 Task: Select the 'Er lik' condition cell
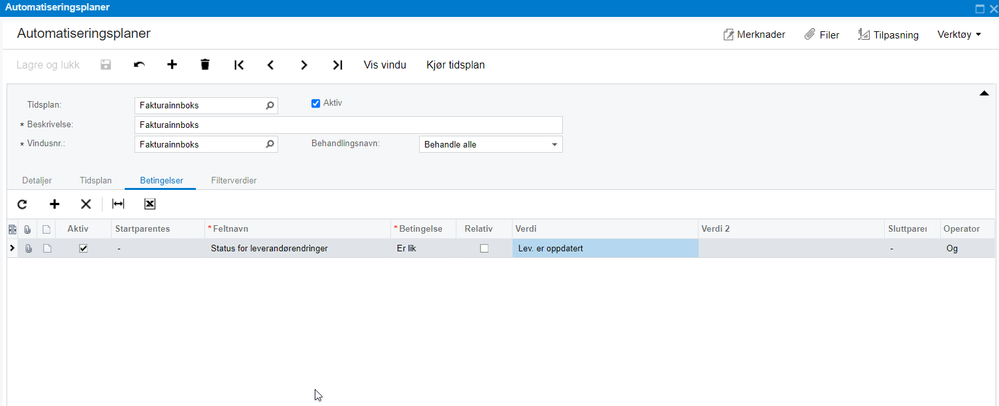pos(424,249)
